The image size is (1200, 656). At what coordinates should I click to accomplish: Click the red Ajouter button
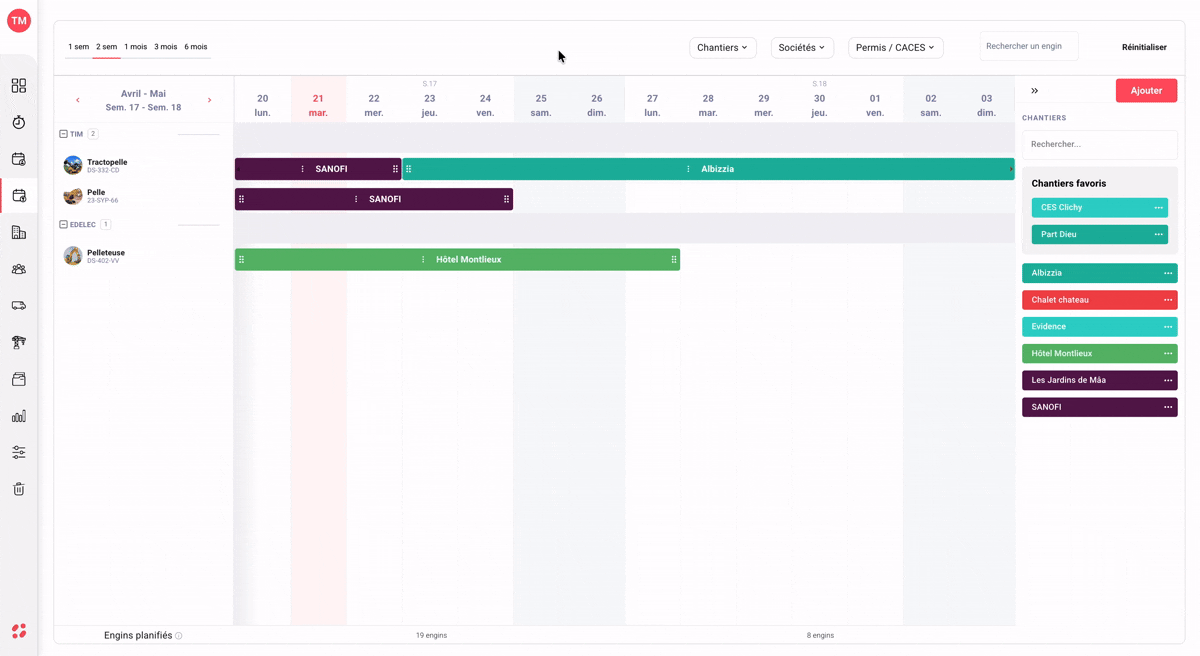coord(1146,91)
